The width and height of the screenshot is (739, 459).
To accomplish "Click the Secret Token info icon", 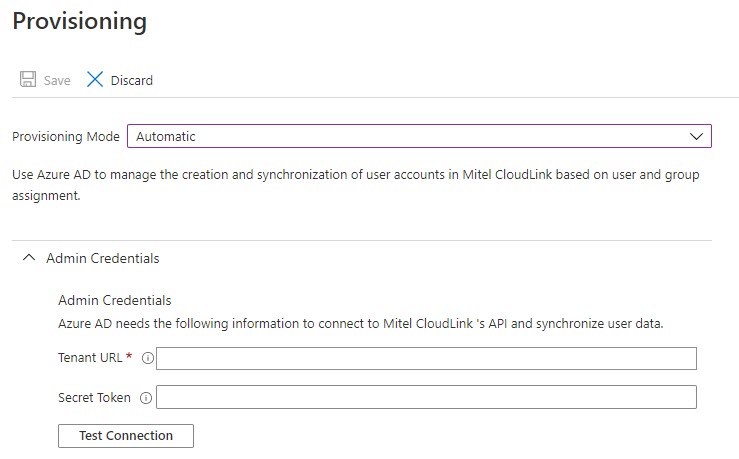I will (x=146, y=398).
